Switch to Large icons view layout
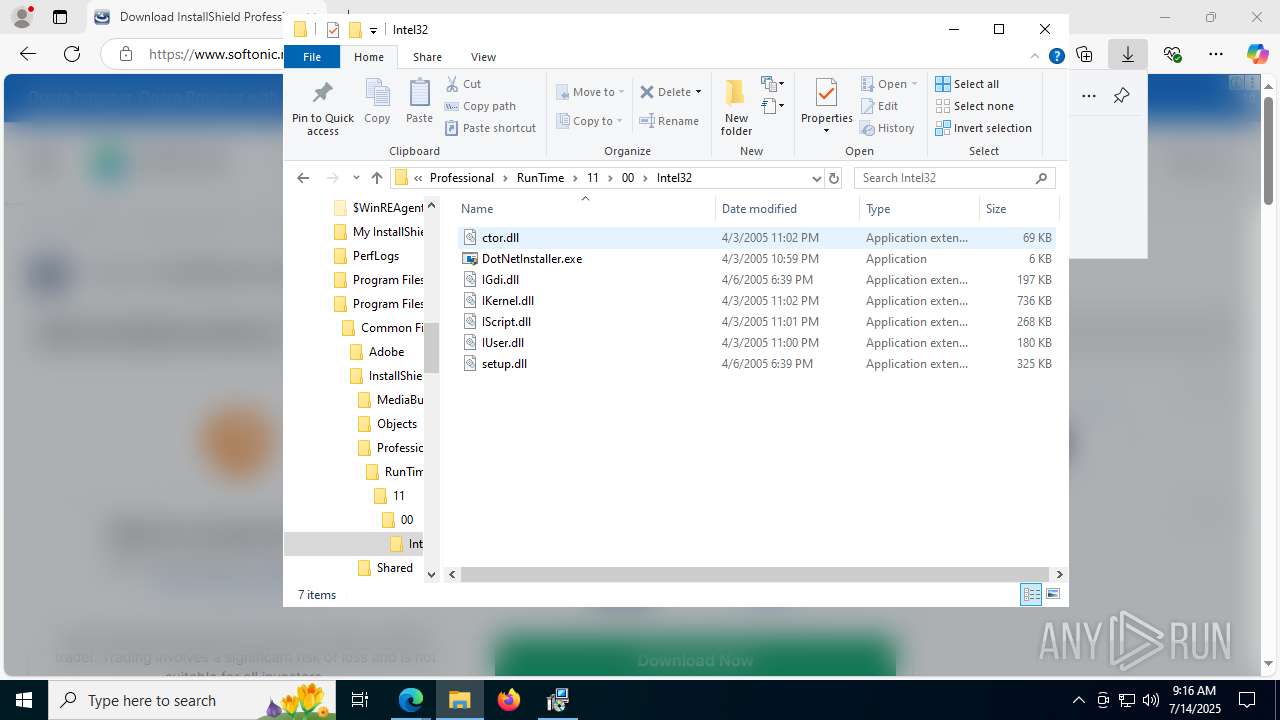Image resolution: width=1280 pixels, height=720 pixels. [x=1053, y=595]
